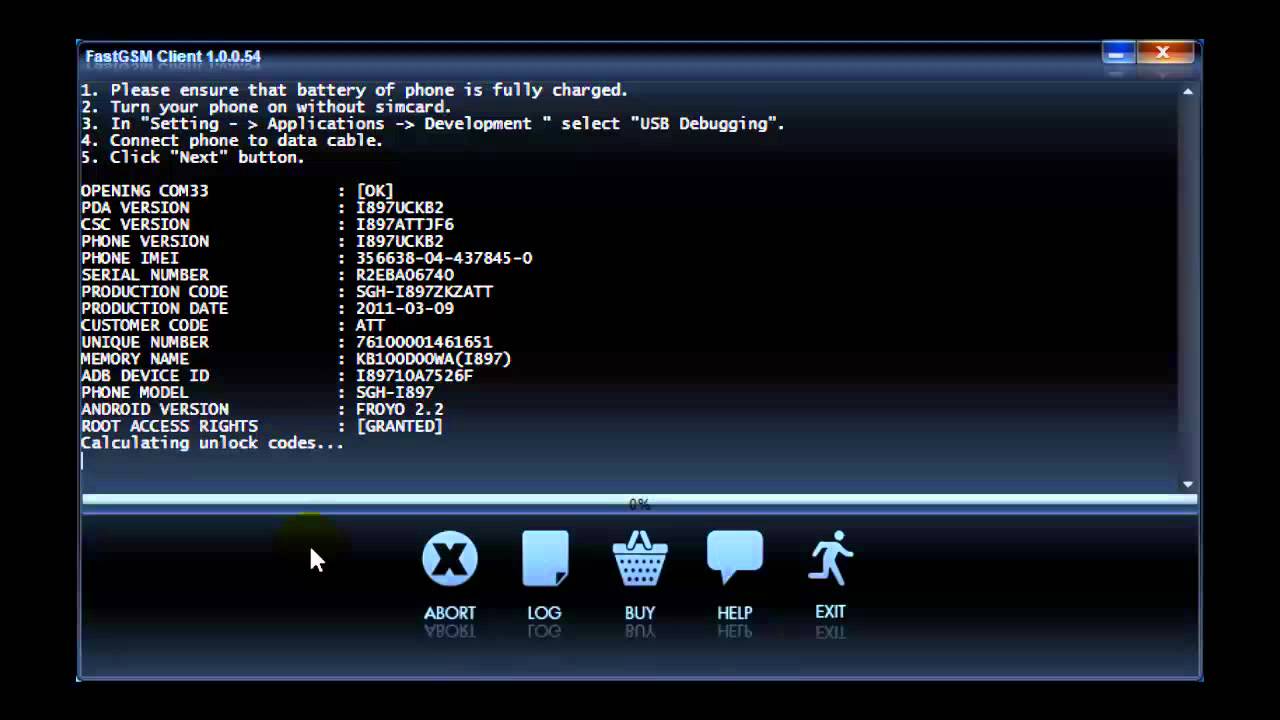Click instruction 'Turn your phone on without simcard'
1280x720 pixels.
(x=267, y=107)
